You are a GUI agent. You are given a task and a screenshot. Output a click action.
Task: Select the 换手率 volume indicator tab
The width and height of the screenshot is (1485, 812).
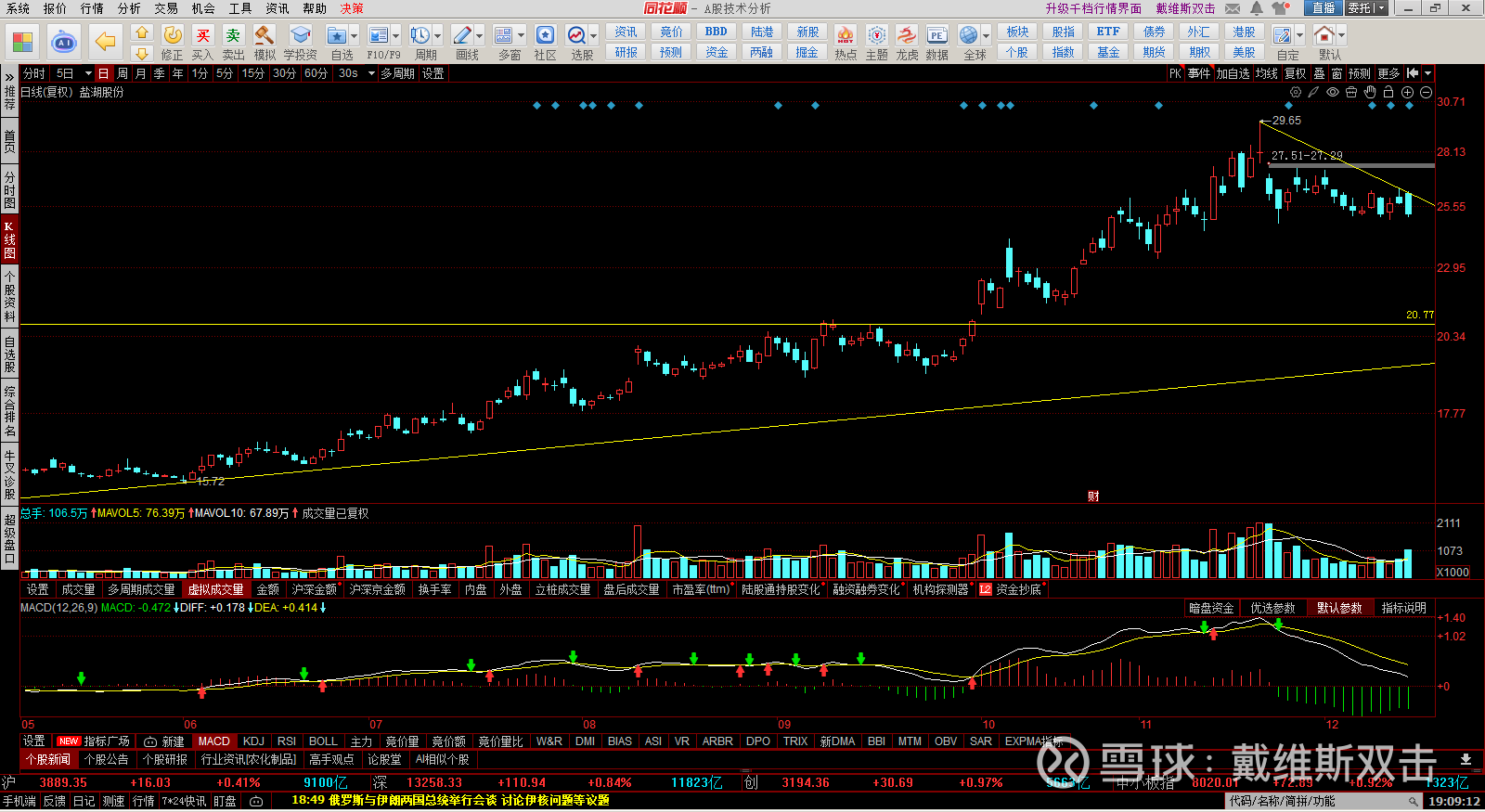[434, 589]
